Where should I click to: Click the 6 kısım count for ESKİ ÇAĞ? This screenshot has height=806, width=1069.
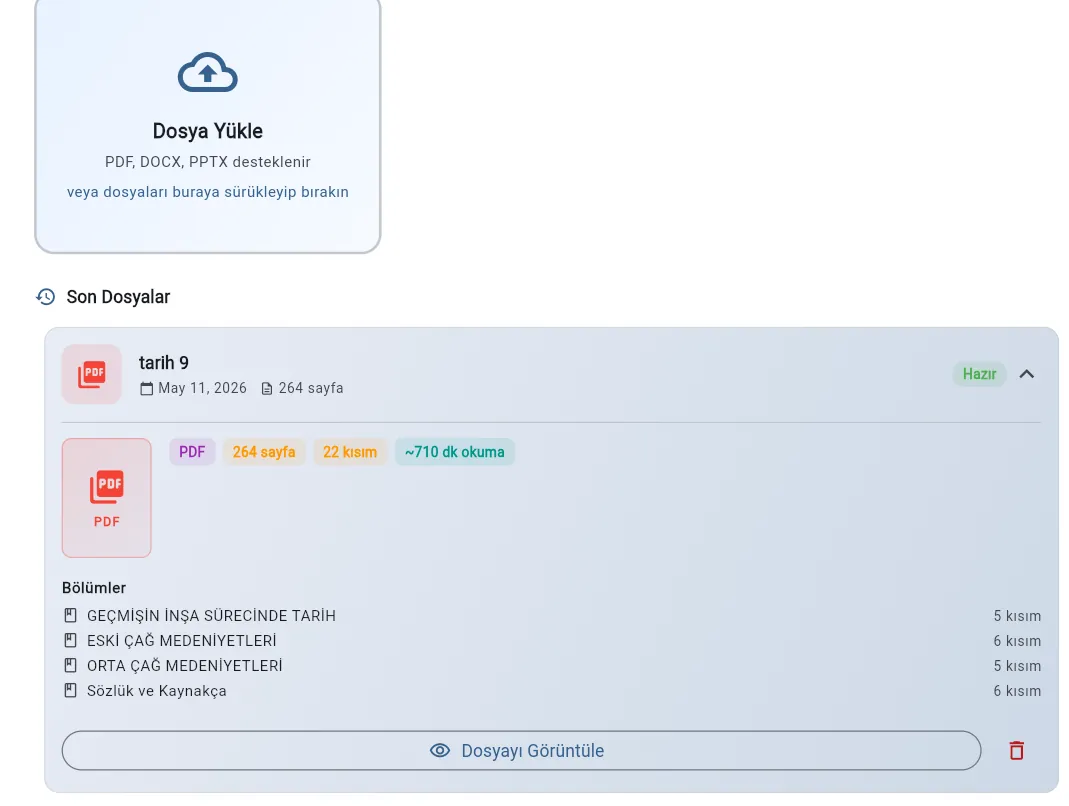[1017, 641]
